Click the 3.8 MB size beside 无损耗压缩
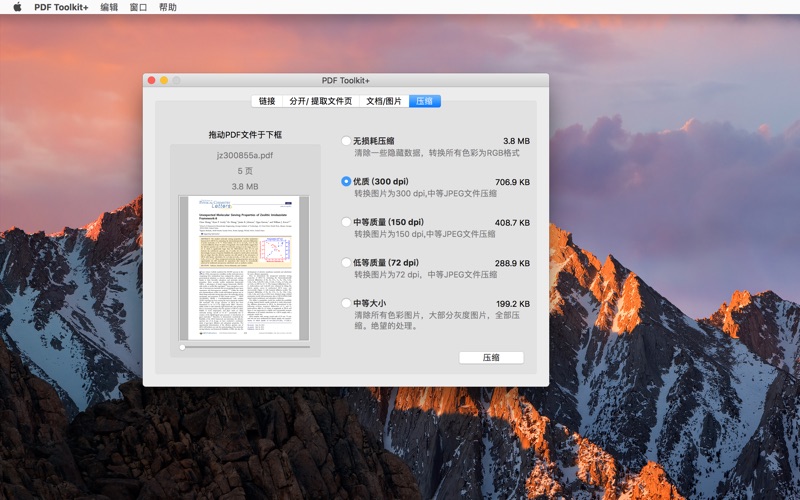Viewport: 800px width, 500px height. 516,141
